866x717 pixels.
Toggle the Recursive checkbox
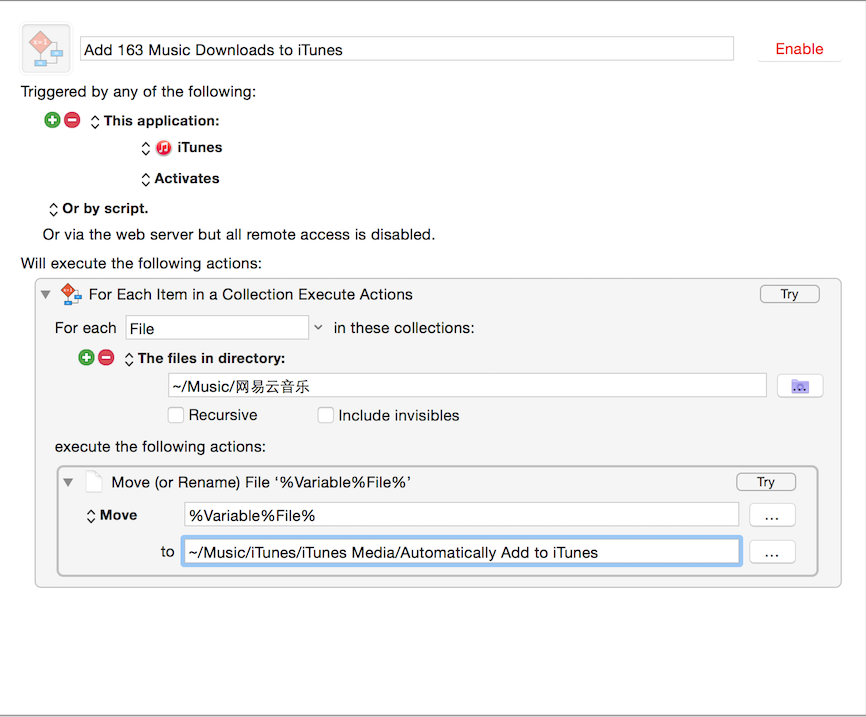pos(176,415)
